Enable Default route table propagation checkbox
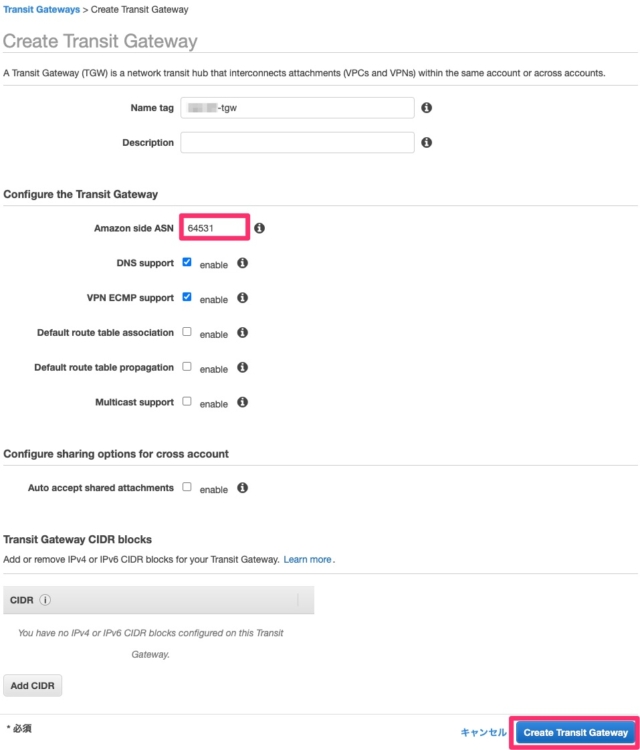Screen dimensions: 640x750 click(187, 367)
